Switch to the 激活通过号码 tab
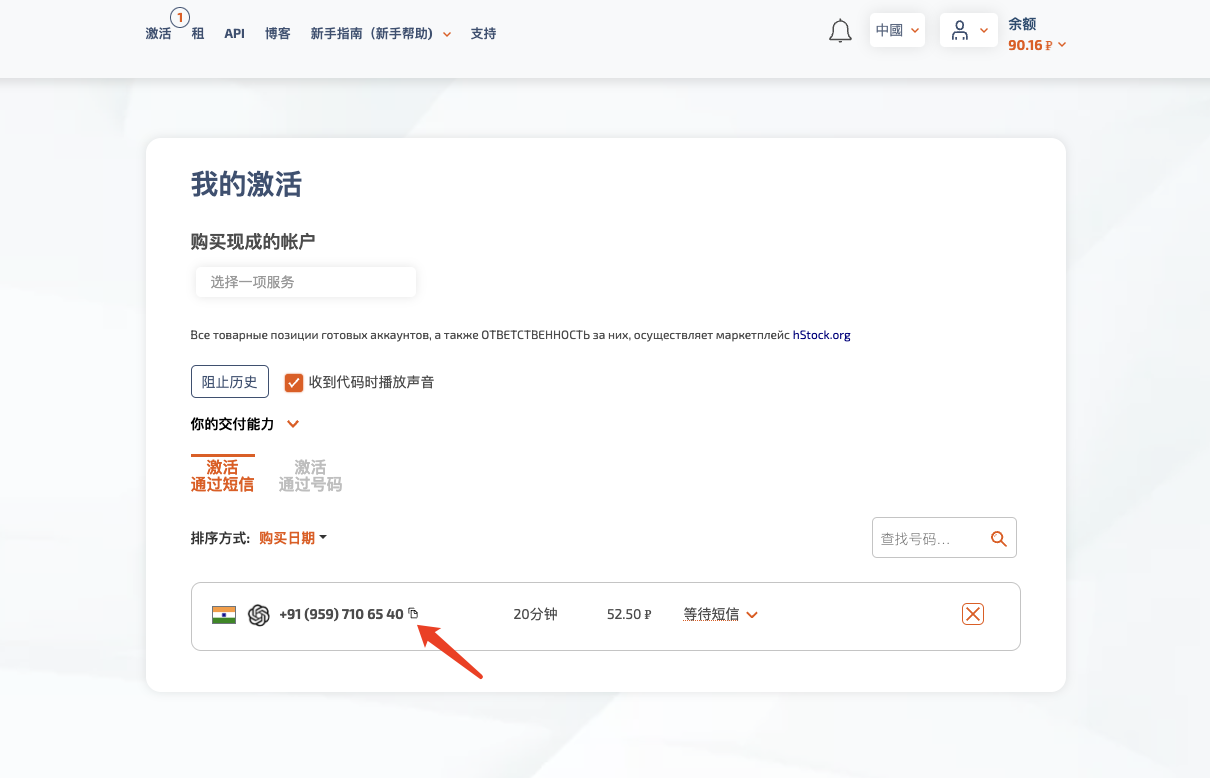Screen dimensions: 1210x778 click(x=310, y=476)
